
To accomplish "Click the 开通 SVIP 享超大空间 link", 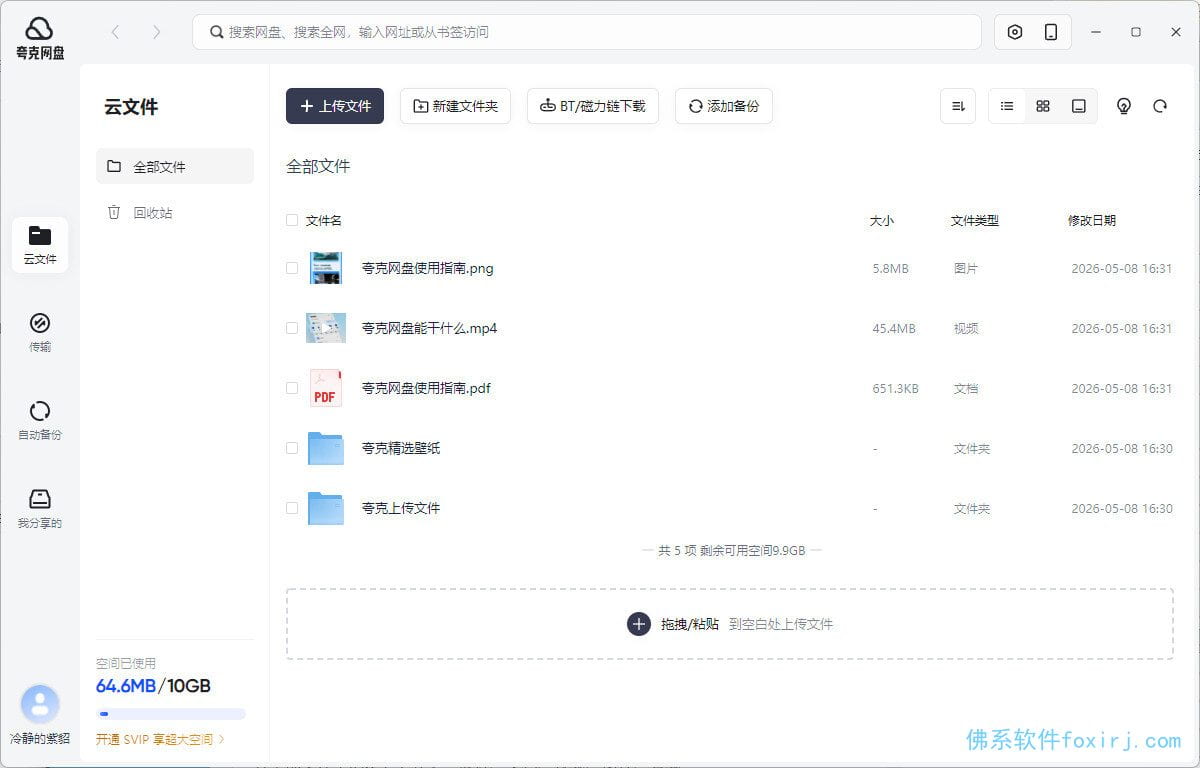I will coord(160,740).
